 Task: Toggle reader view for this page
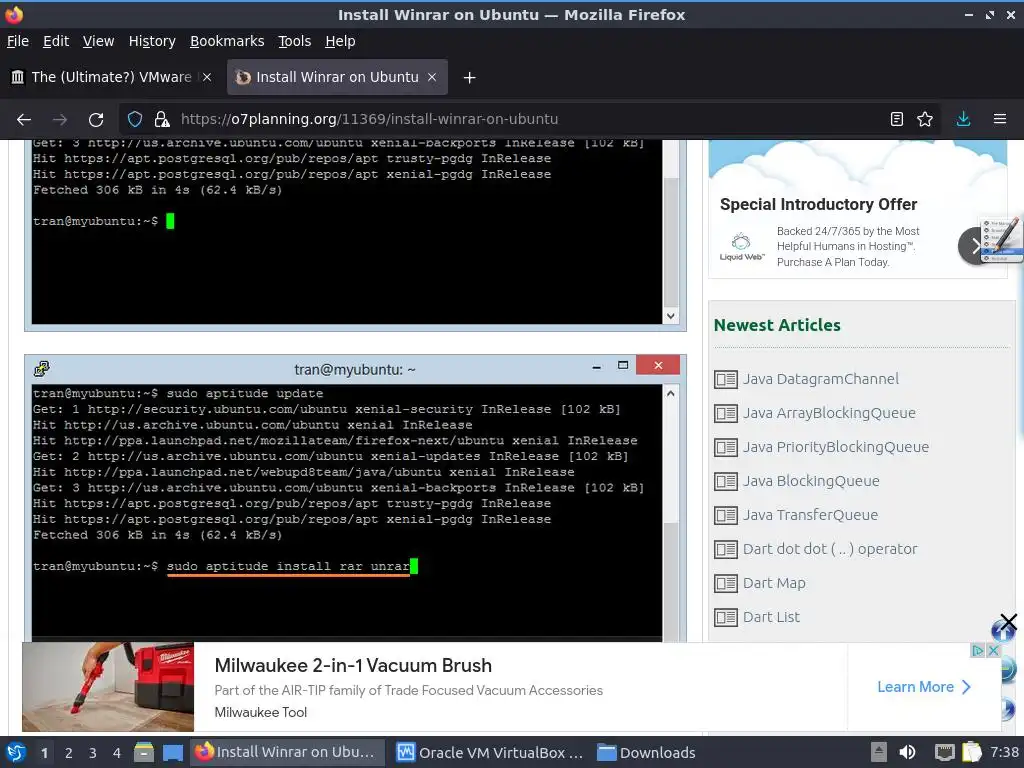tap(897, 119)
